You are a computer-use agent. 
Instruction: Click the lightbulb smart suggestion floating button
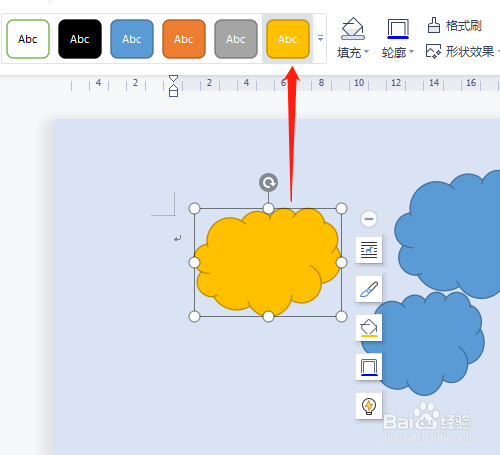pos(369,406)
